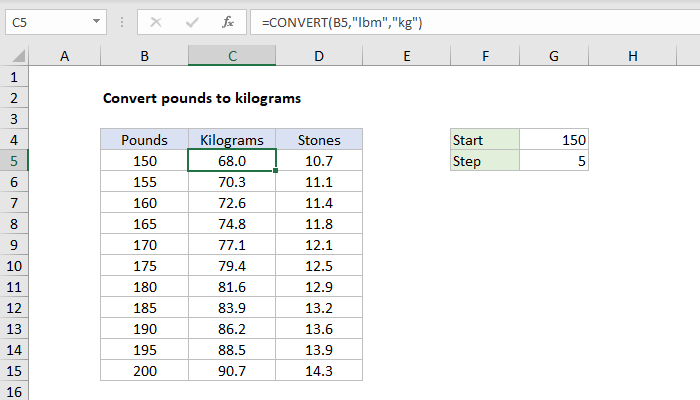Screen dimensions: 700x400
Task: Click the 14.3 stones cell
Action: pos(319,370)
